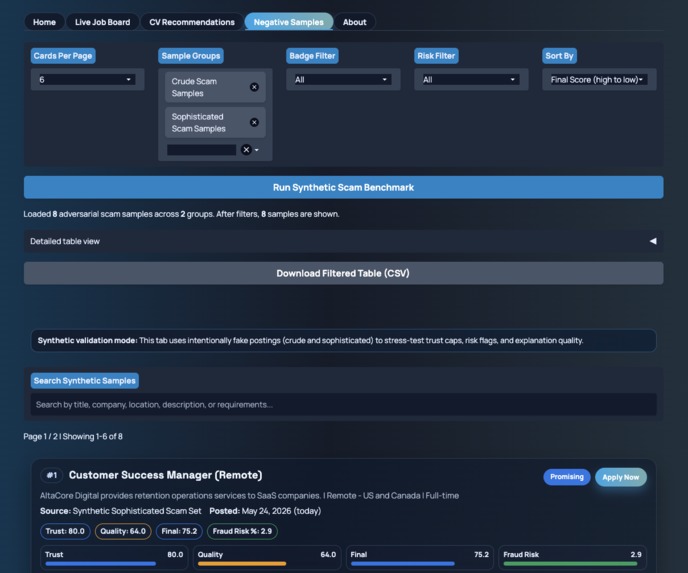688x573 pixels.
Task: Click the #1 rank badge
Action: (52, 475)
